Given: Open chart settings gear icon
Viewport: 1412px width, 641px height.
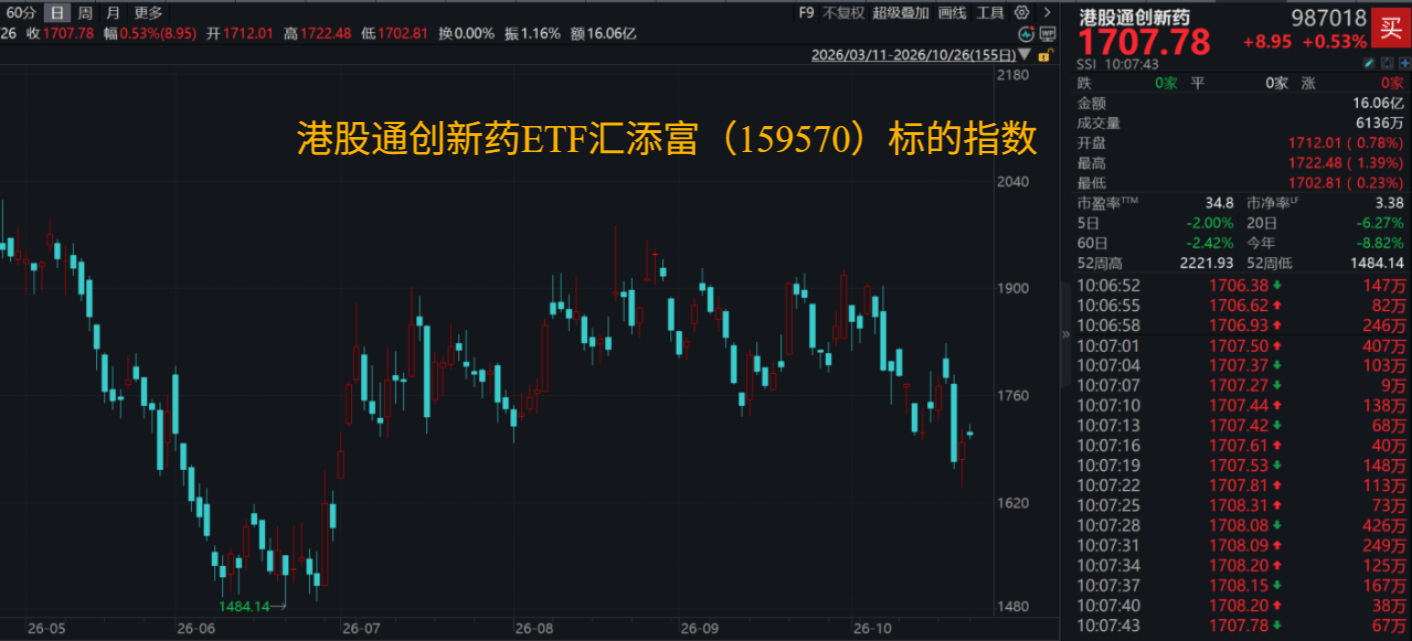Looking at the screenshot, I should click(1021, 13).
